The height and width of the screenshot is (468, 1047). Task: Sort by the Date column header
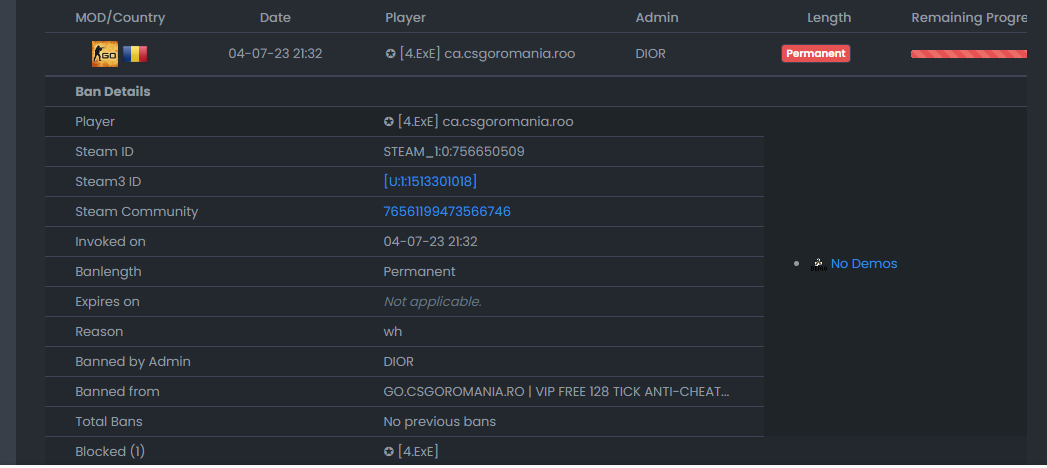(275, 18)
